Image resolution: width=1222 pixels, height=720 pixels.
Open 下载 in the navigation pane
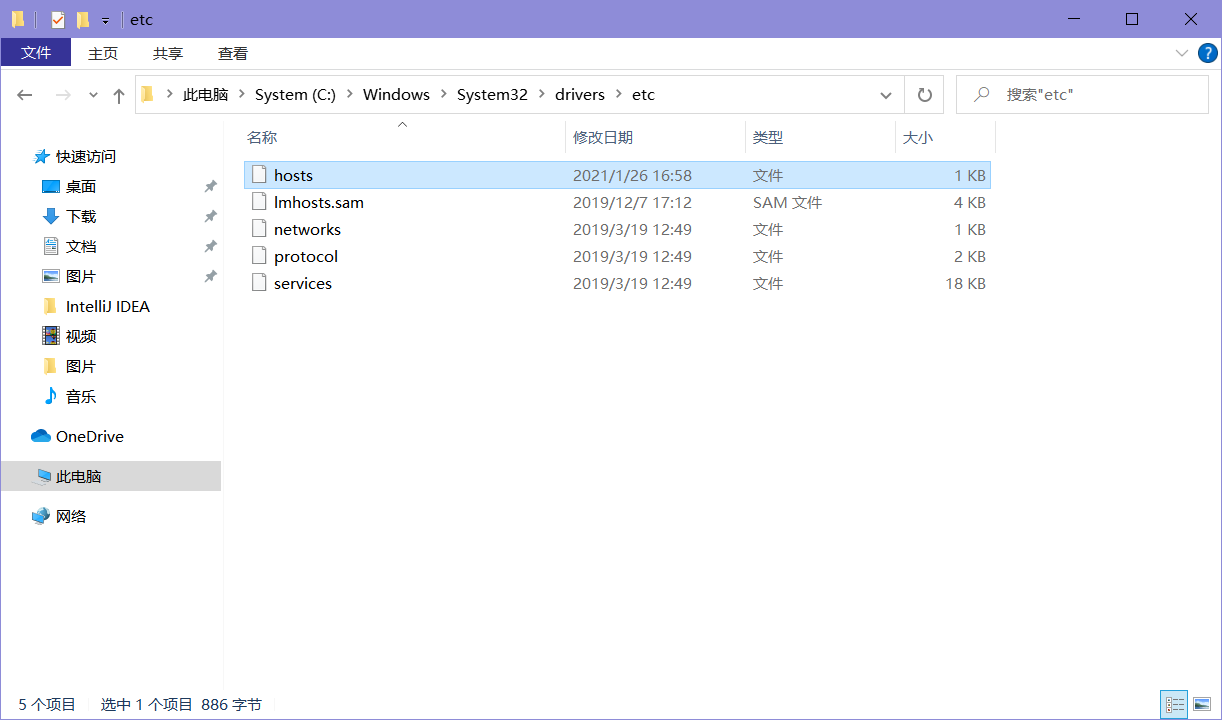pyautogui.click(x=81, y=216)
